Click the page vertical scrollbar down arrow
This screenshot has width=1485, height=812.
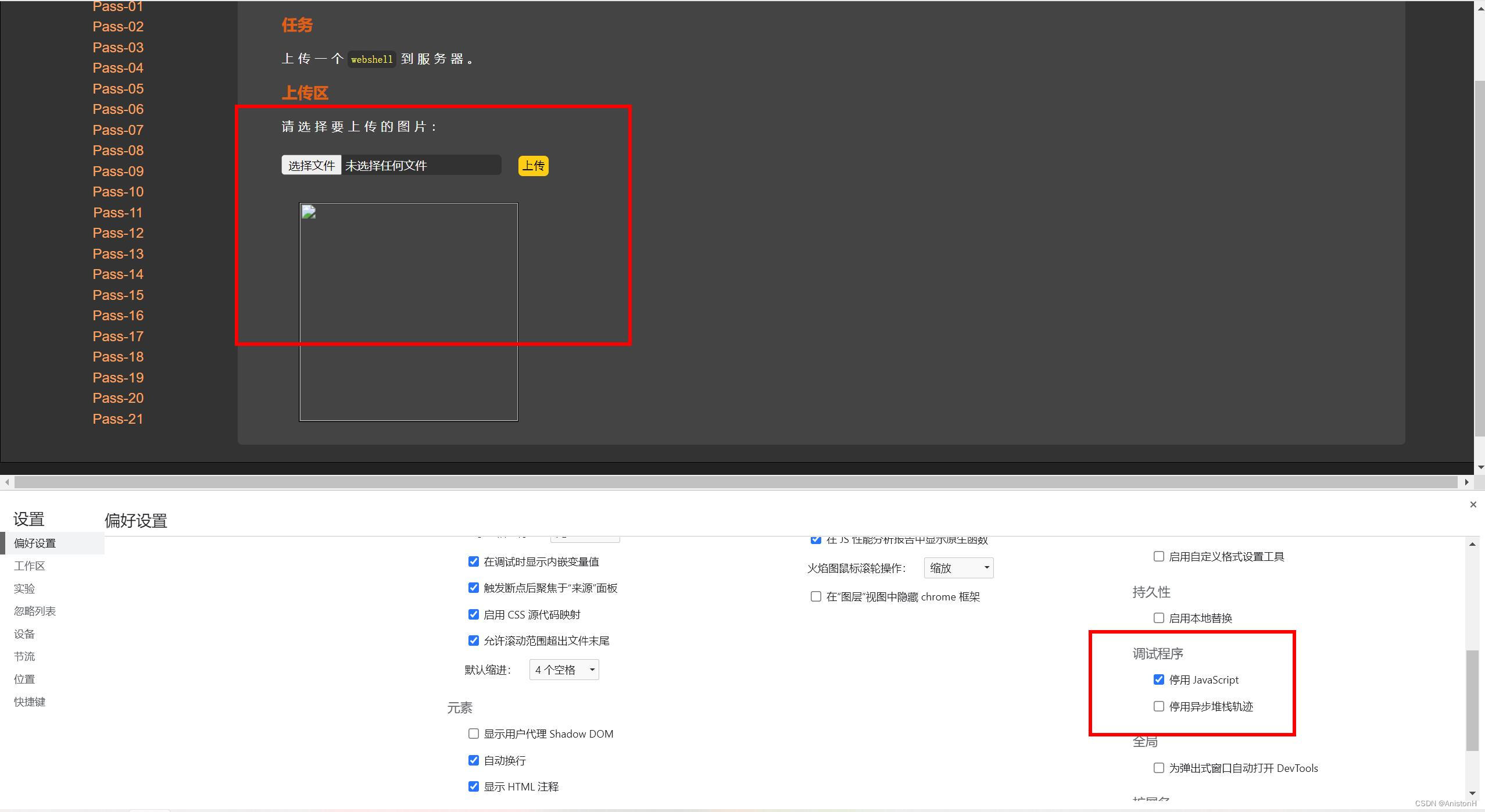click(x=1480, y=467)
